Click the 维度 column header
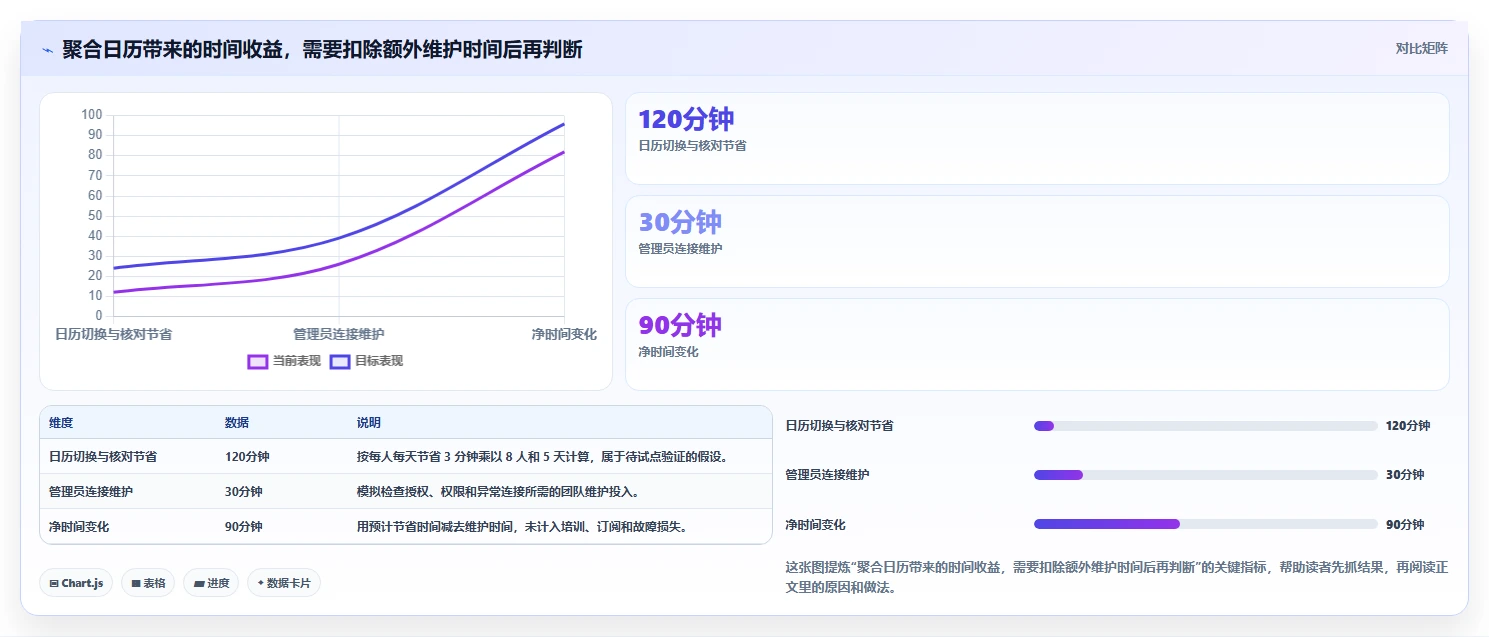This screenshot has width=1489, height=637. (x=61, y=423)
